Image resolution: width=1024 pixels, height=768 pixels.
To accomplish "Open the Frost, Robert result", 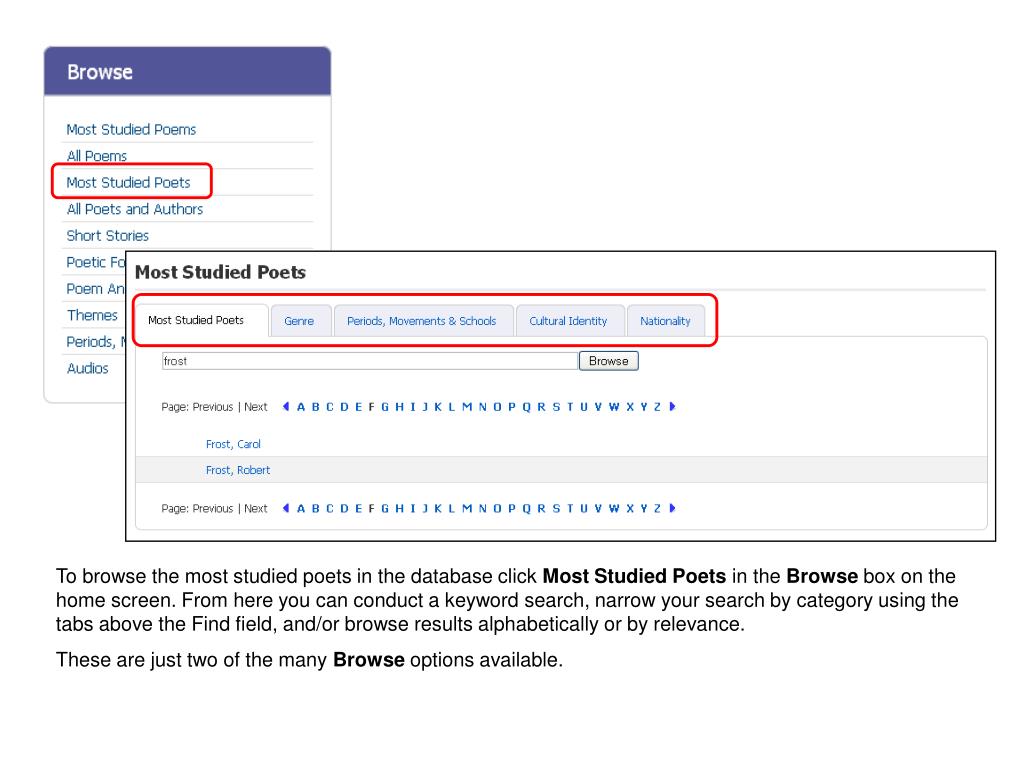I will tap(238, 470).
